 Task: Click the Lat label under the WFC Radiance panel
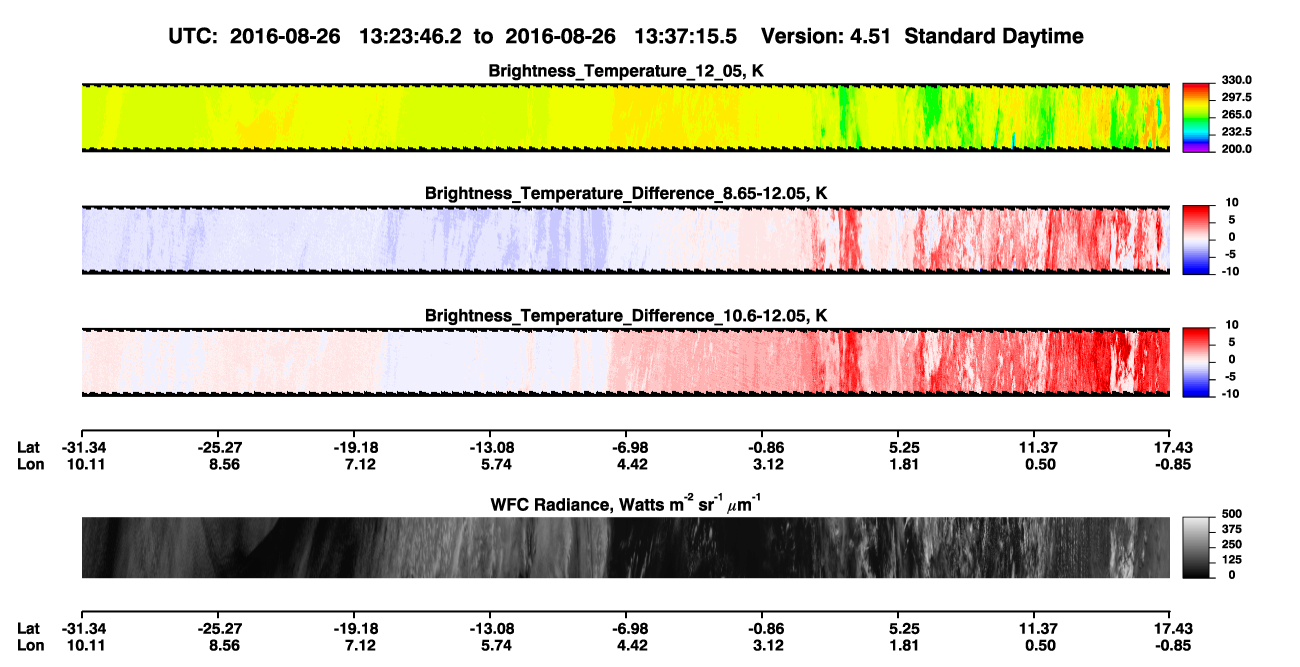(28, 628)
